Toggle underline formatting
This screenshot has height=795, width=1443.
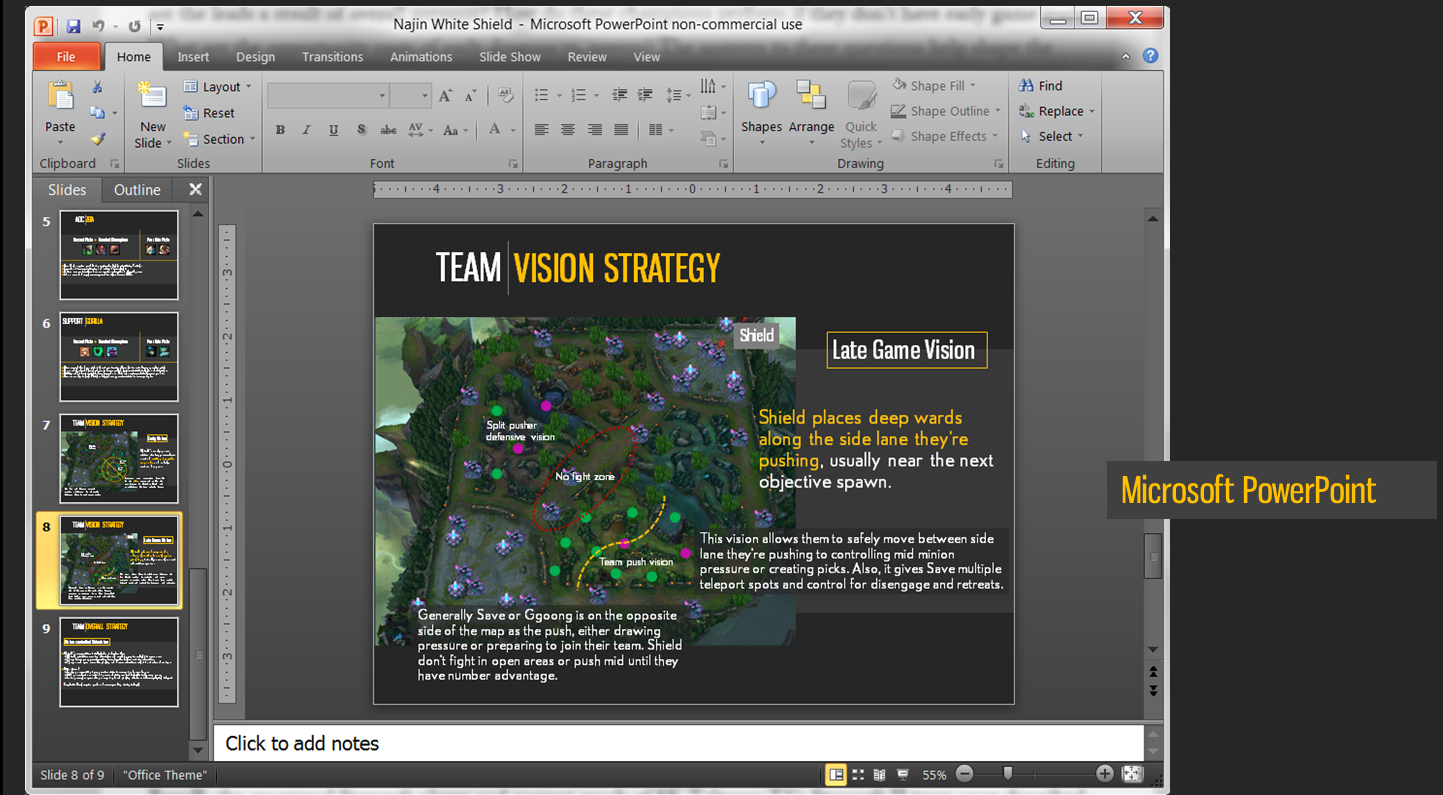click(x=333, y=130)
